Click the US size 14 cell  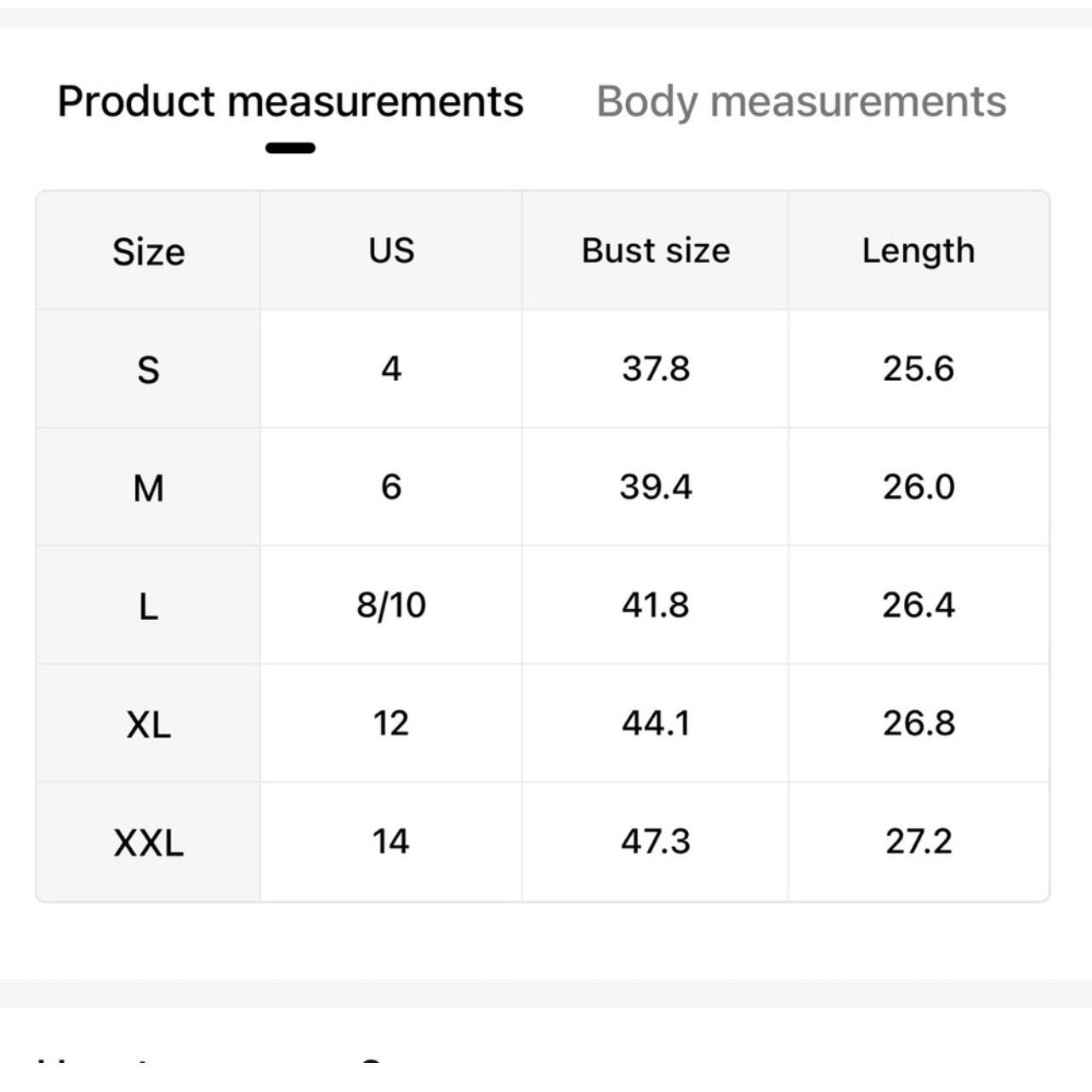391,842
